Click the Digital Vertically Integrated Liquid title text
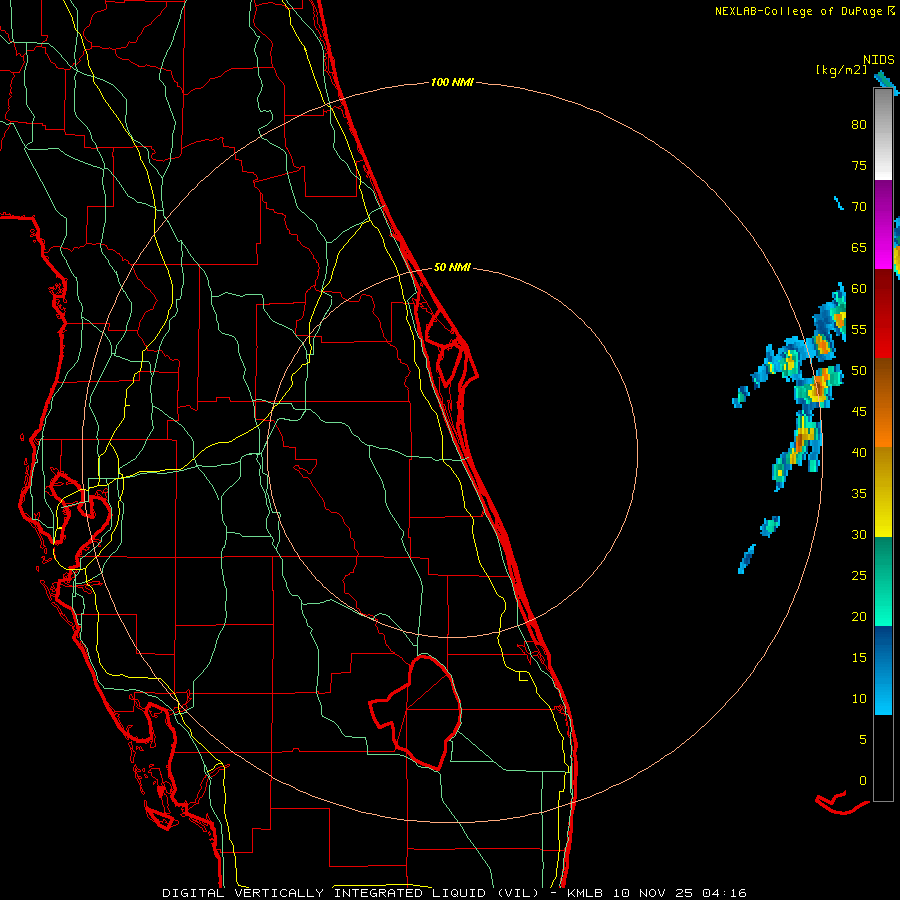Image resolution: width=900 pixels, height=900 pixels. pos(351,893)
